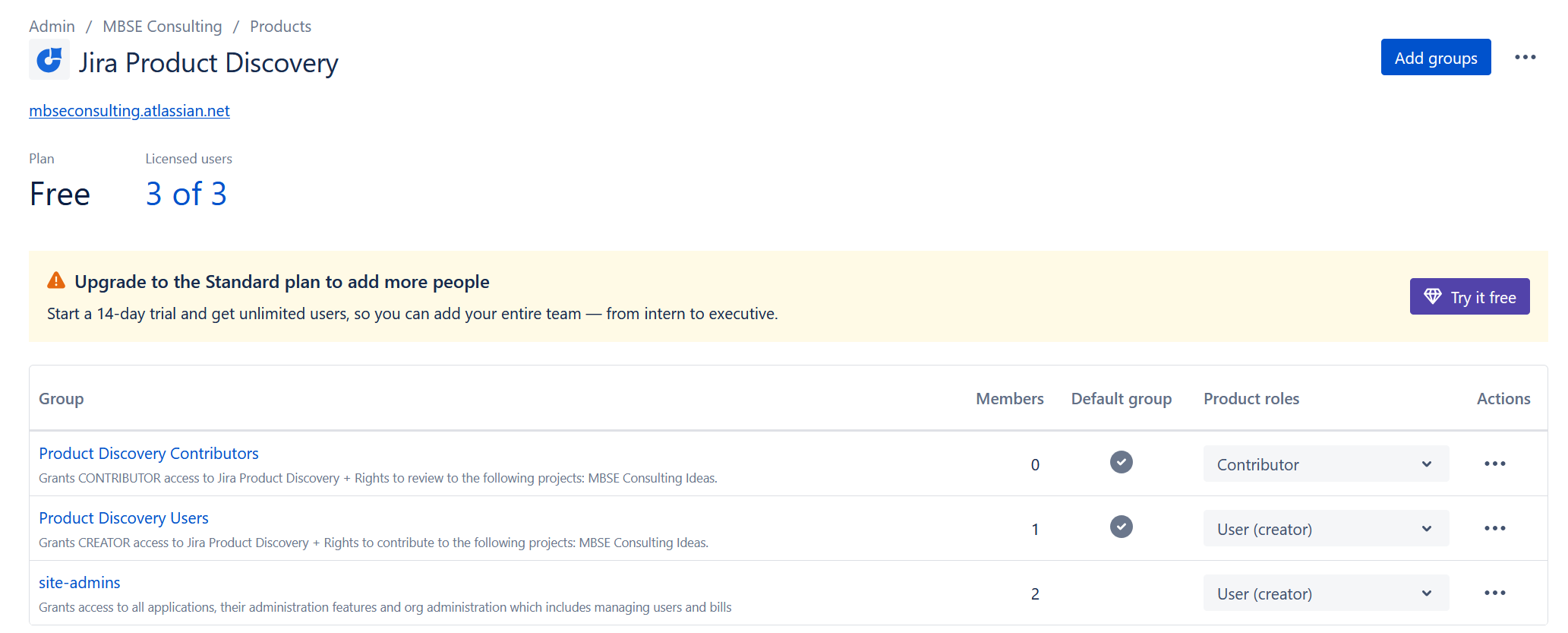
Task: Start the trial with Try it free
Action: [1469, 296]
